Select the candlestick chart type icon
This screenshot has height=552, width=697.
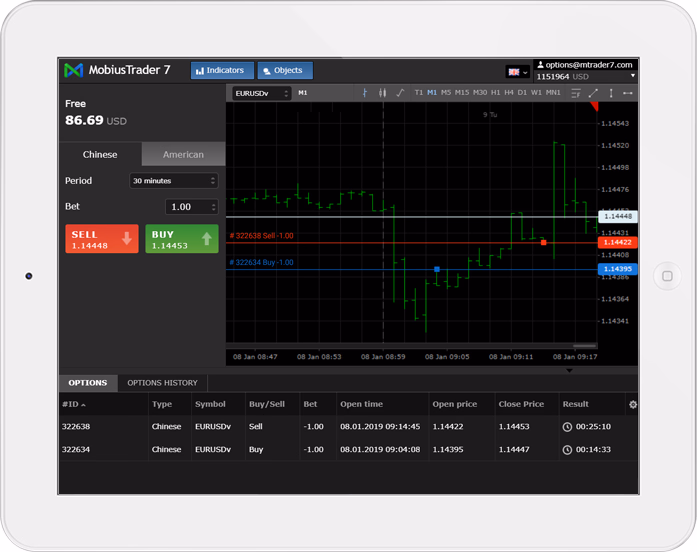click(x=382, y=93)
